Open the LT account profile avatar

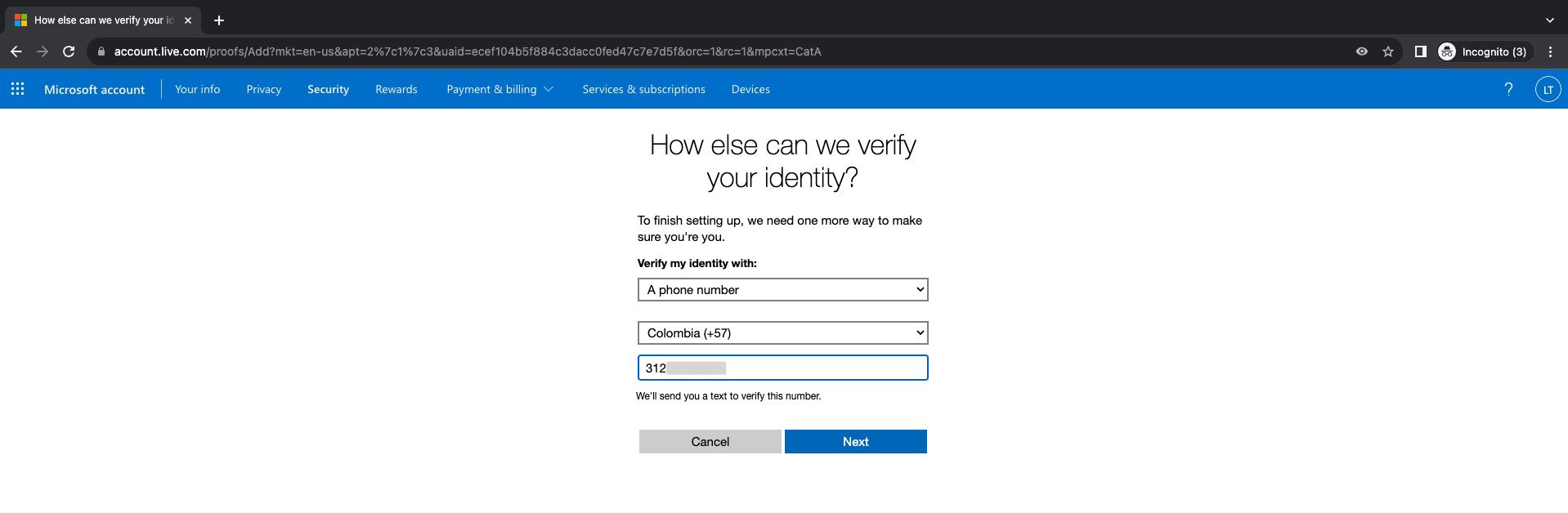1547,89
